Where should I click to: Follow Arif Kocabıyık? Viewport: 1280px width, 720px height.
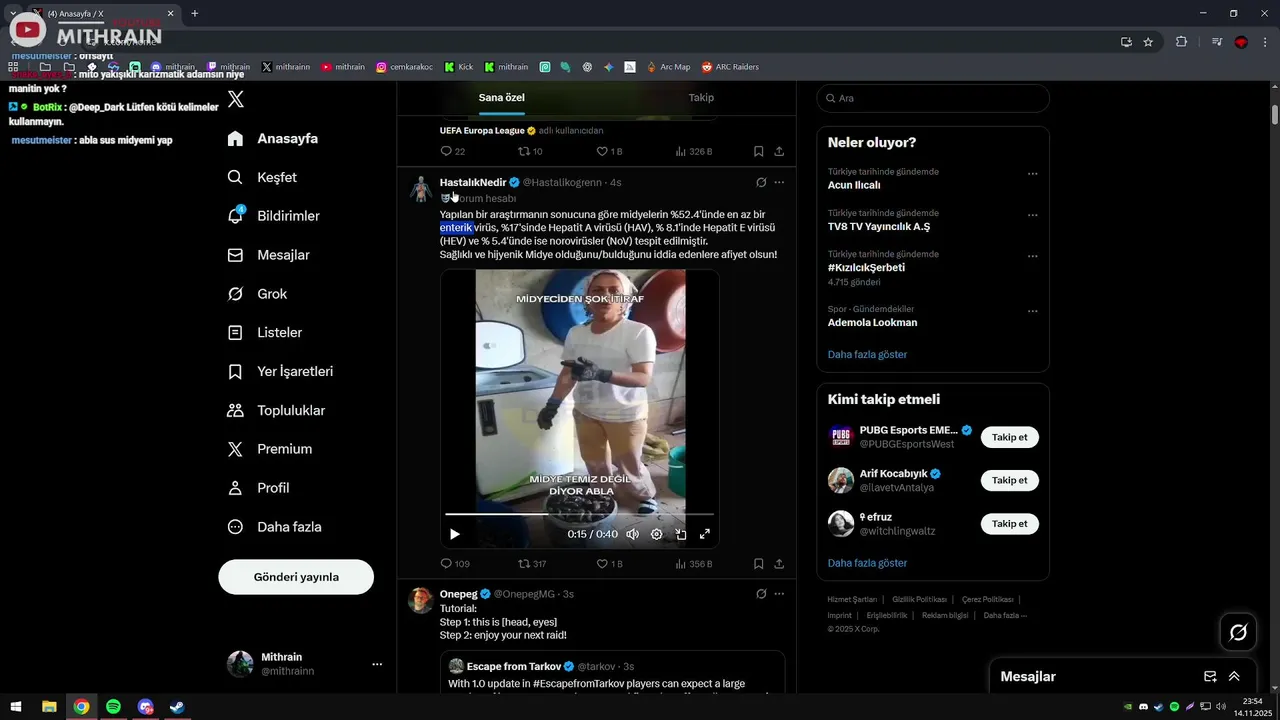tap(1009, 480)
